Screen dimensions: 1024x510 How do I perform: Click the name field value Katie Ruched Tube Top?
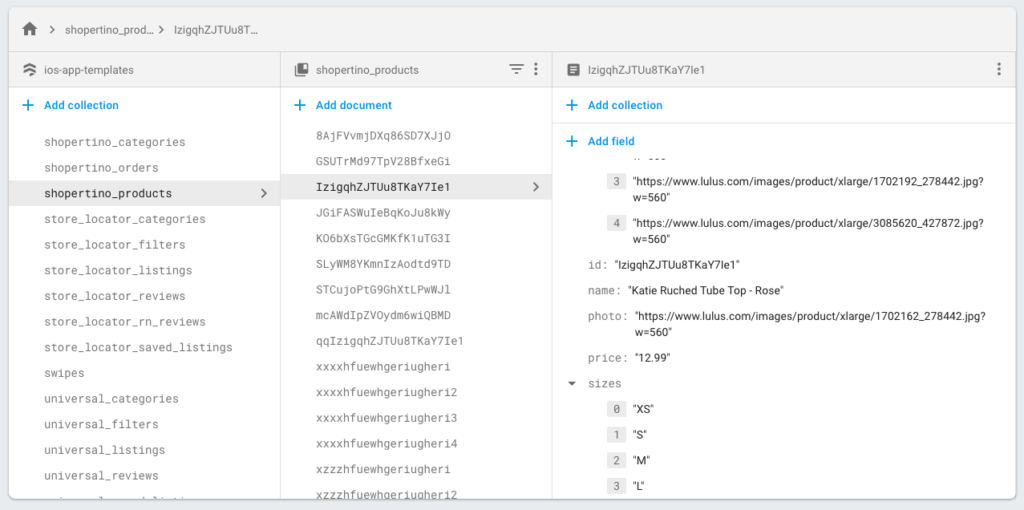point(705,291)
